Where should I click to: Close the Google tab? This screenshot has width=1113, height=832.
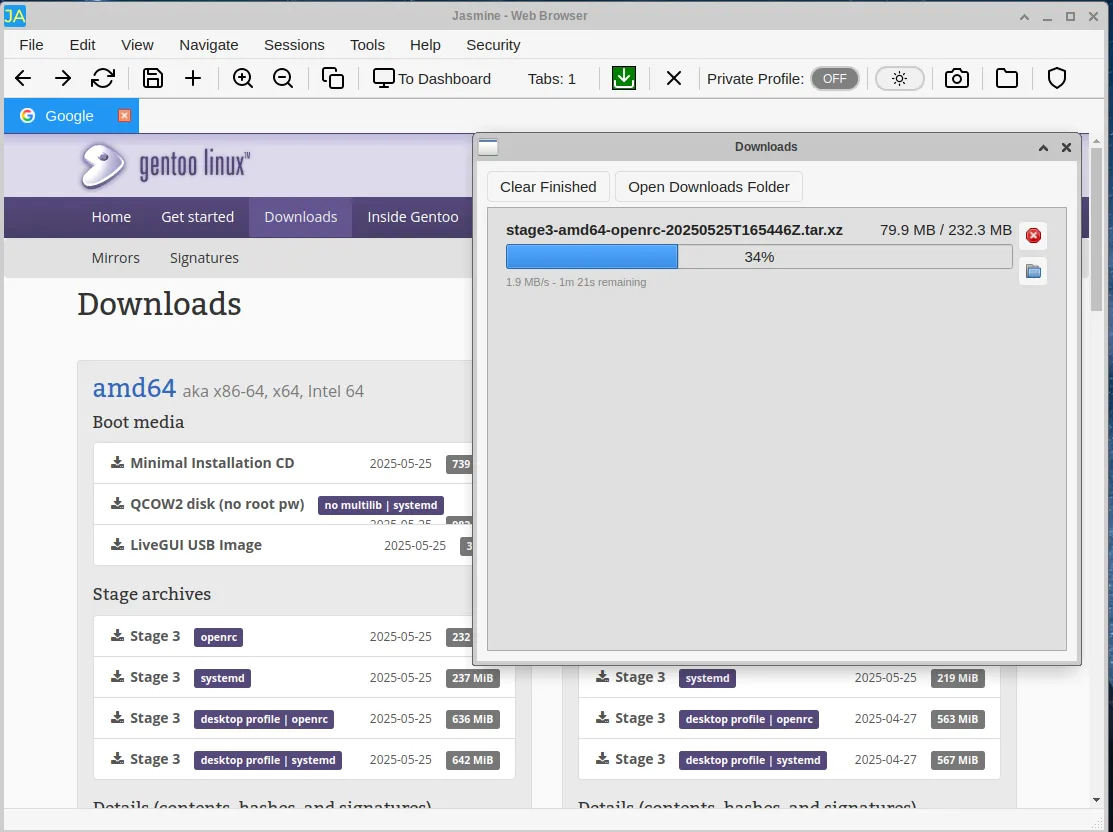125,116
